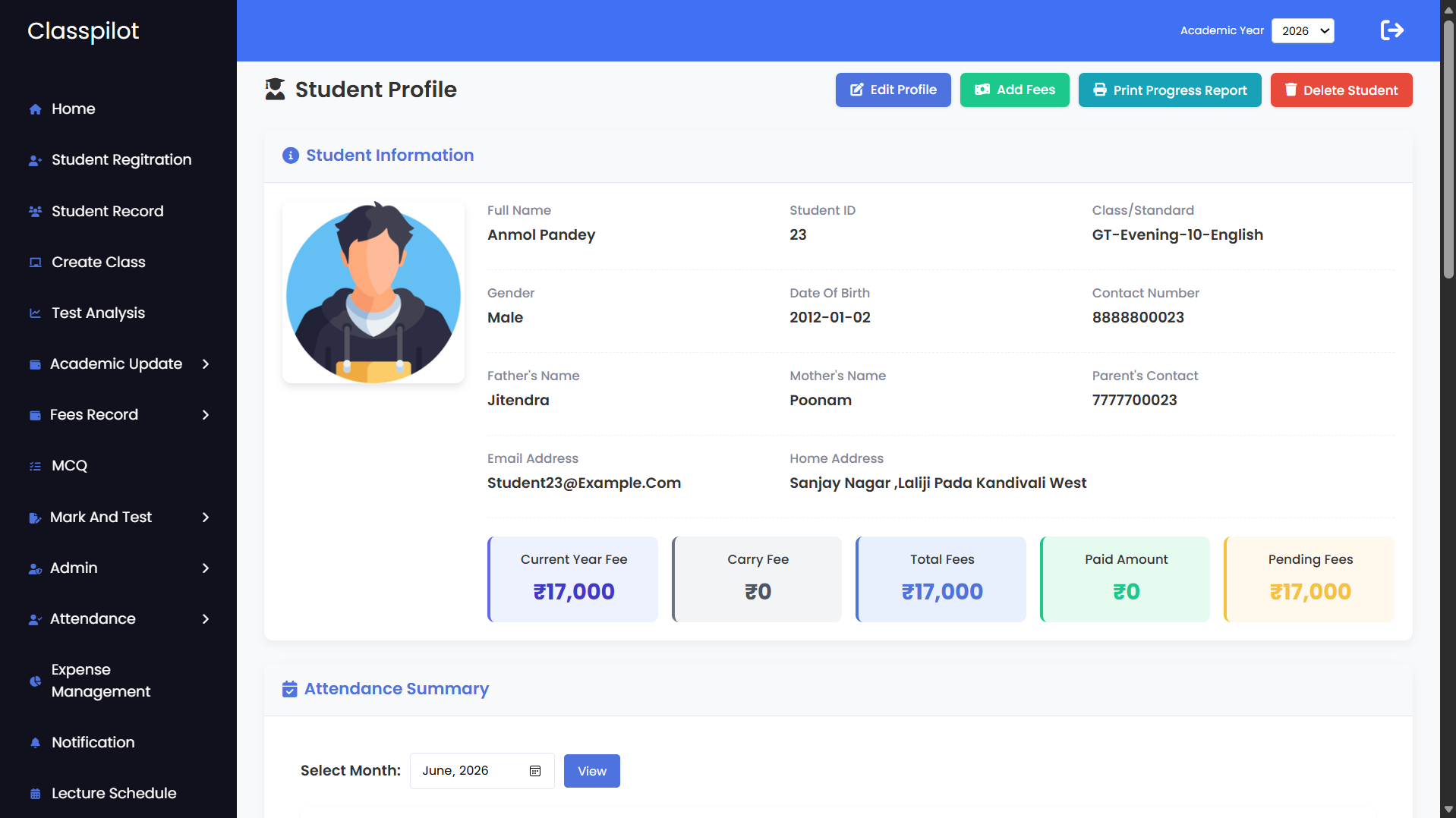Click the name Anmol Pandey
This screenshot has height=818, width=1456.
tap(541, 235)
